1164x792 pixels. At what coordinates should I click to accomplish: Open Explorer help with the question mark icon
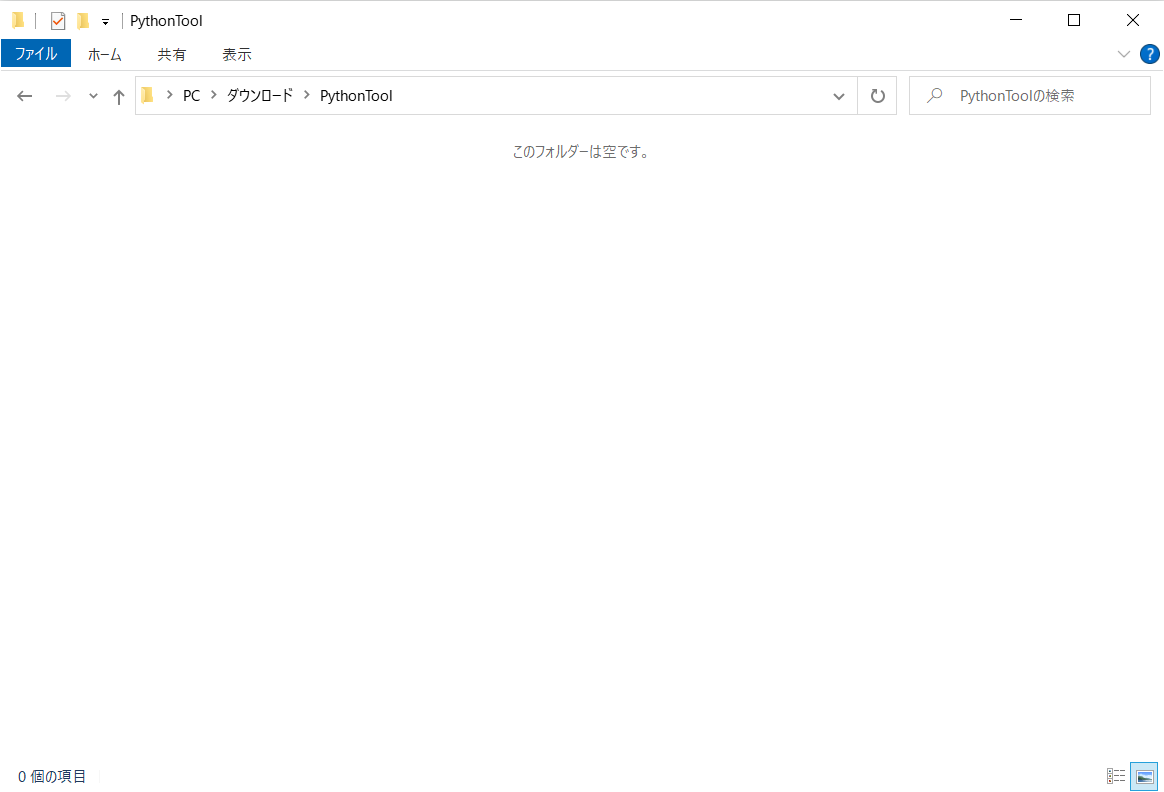[x=1149, y=54]
